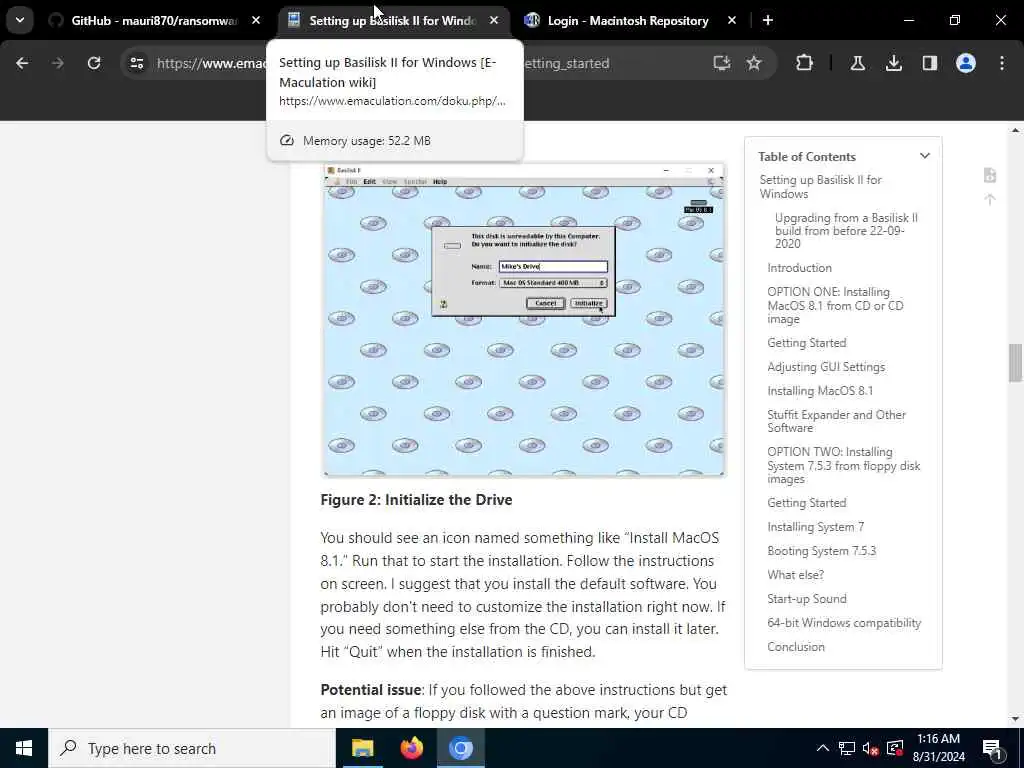Open the notification center icon

pyautogui.click(x=992, y=748)
